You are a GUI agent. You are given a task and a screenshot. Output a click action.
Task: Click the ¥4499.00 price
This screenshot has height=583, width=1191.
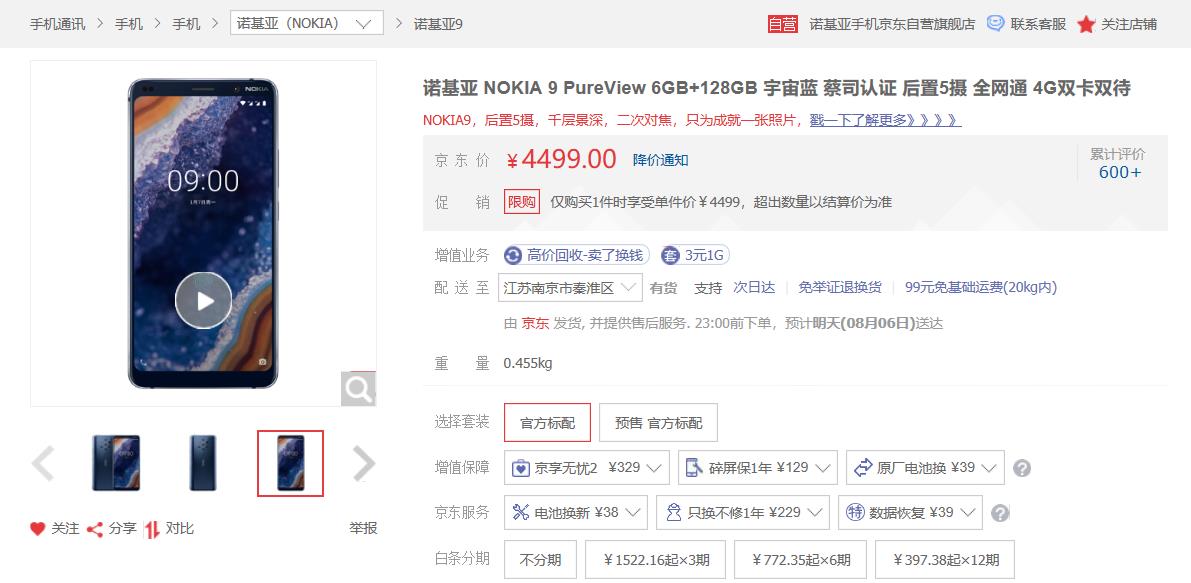click(561, 159)
